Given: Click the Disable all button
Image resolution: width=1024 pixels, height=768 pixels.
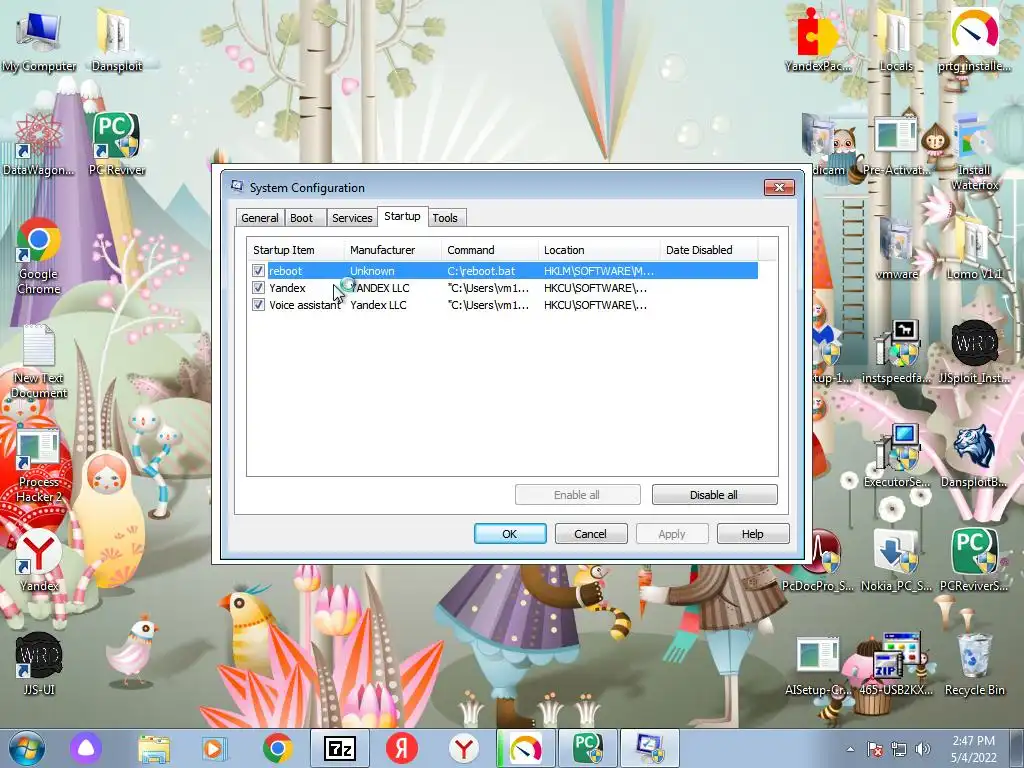Looking at the screenshot, I should point(714,494).
